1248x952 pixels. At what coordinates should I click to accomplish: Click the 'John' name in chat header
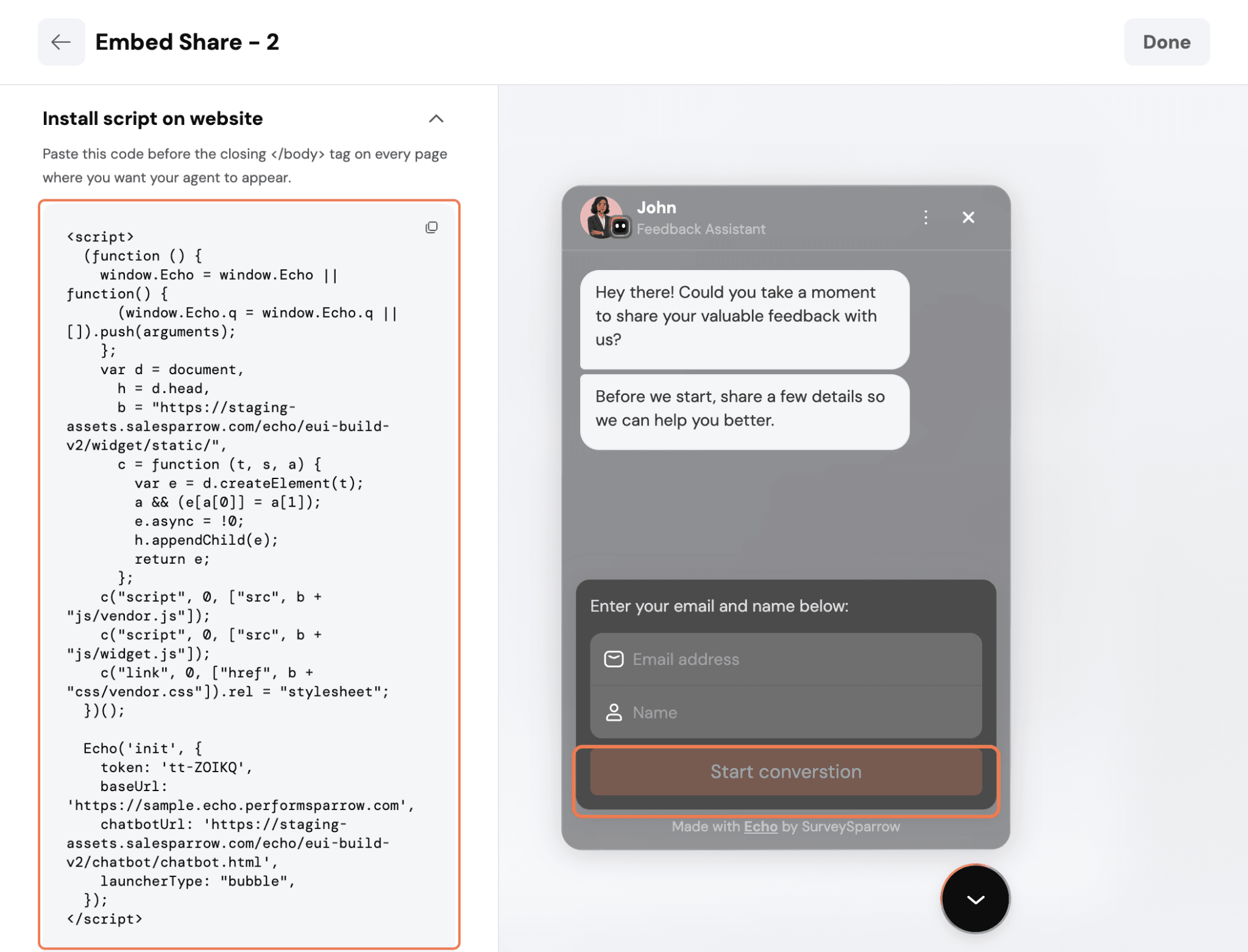(656, 208)
